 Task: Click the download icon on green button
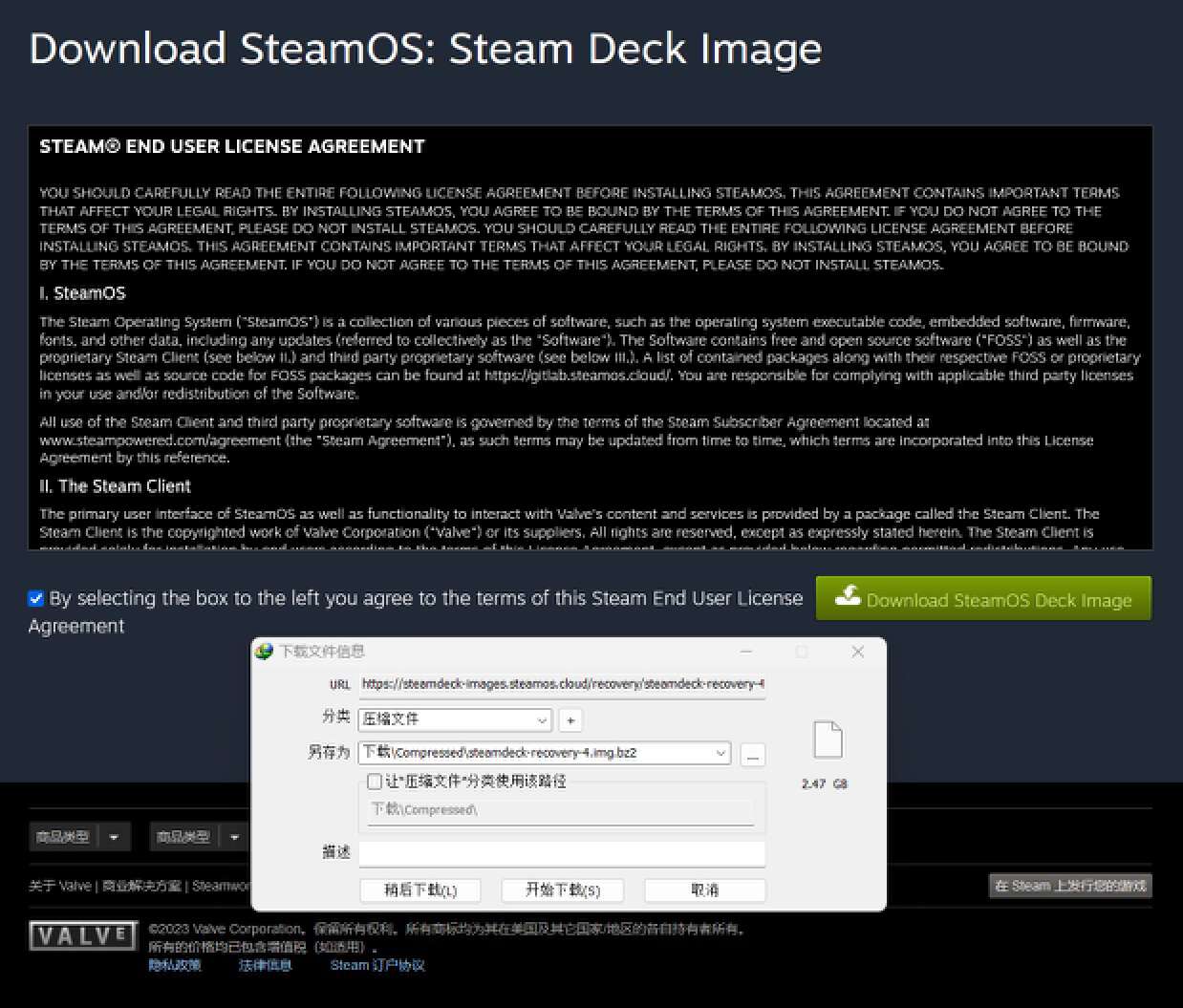coord(848,597)
